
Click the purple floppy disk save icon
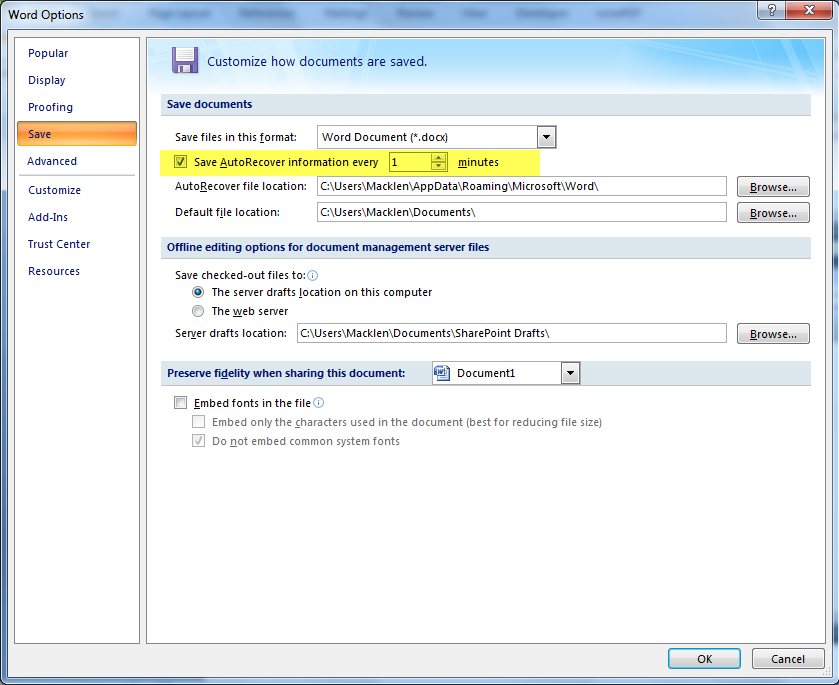pos(185,60)
